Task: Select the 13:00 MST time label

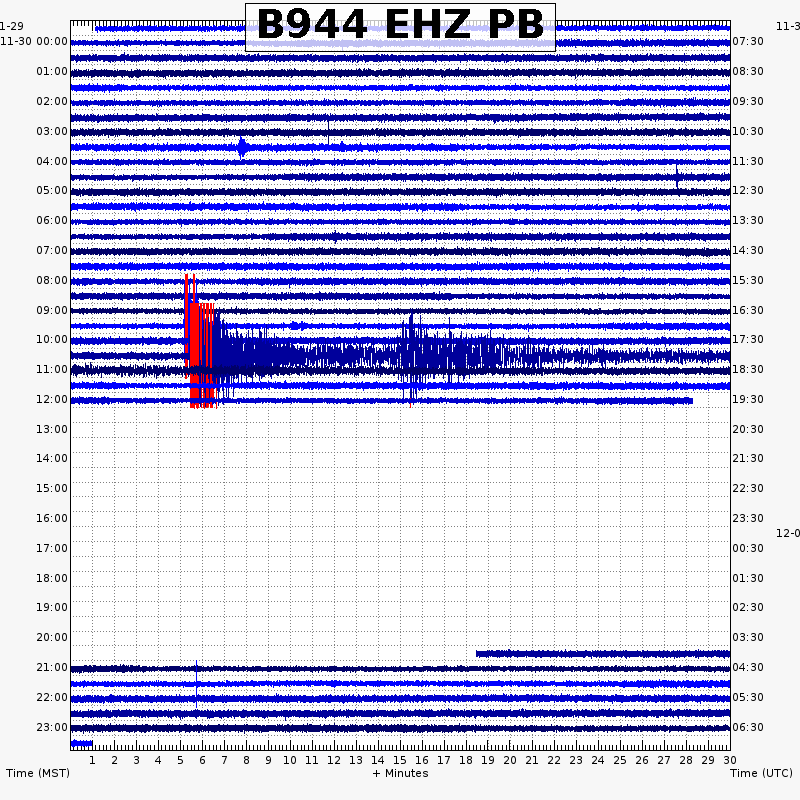Action: click(x=52, y=430)
